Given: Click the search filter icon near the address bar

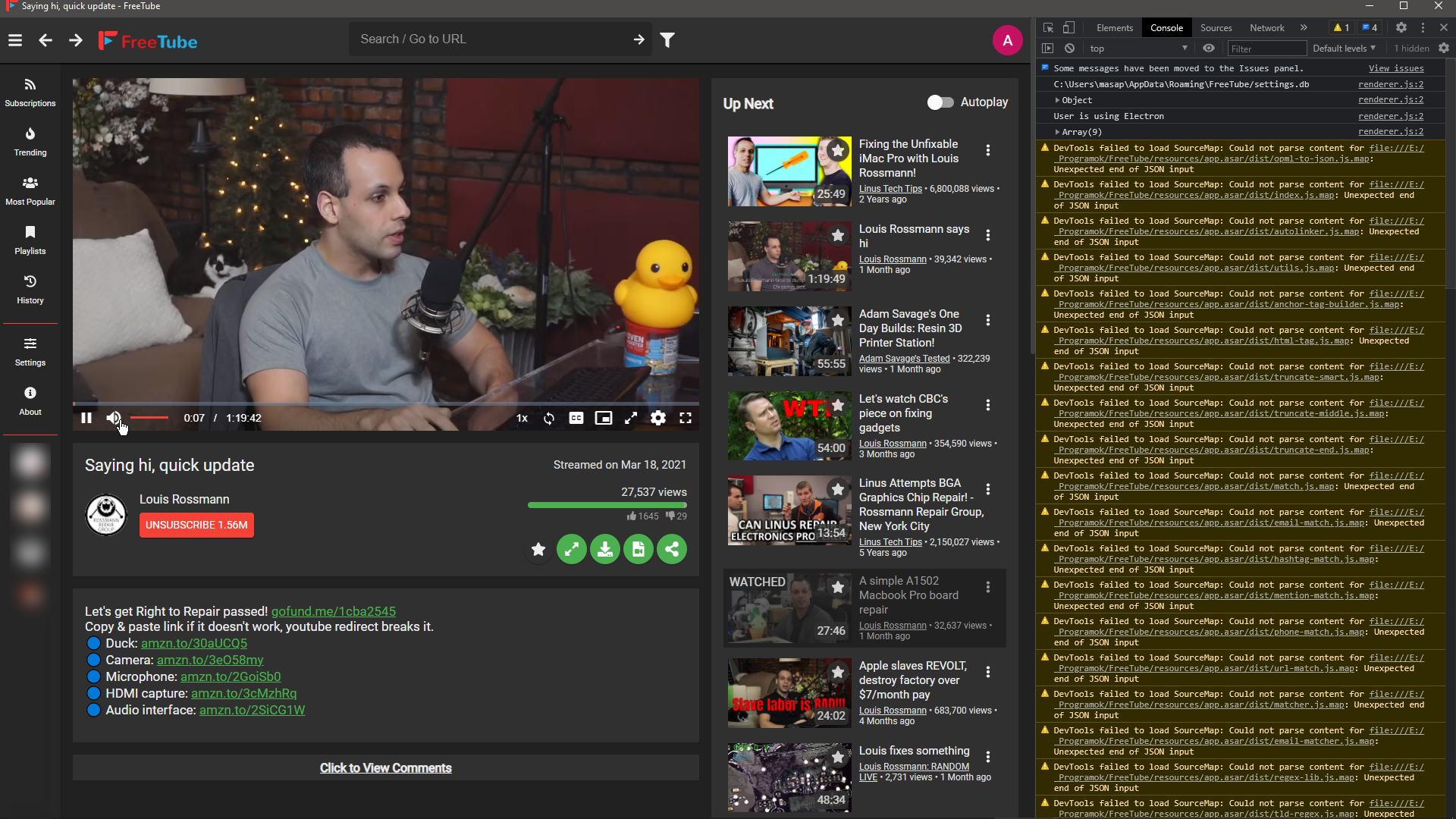Looking at the screenshot, I should tap(667, 39).
